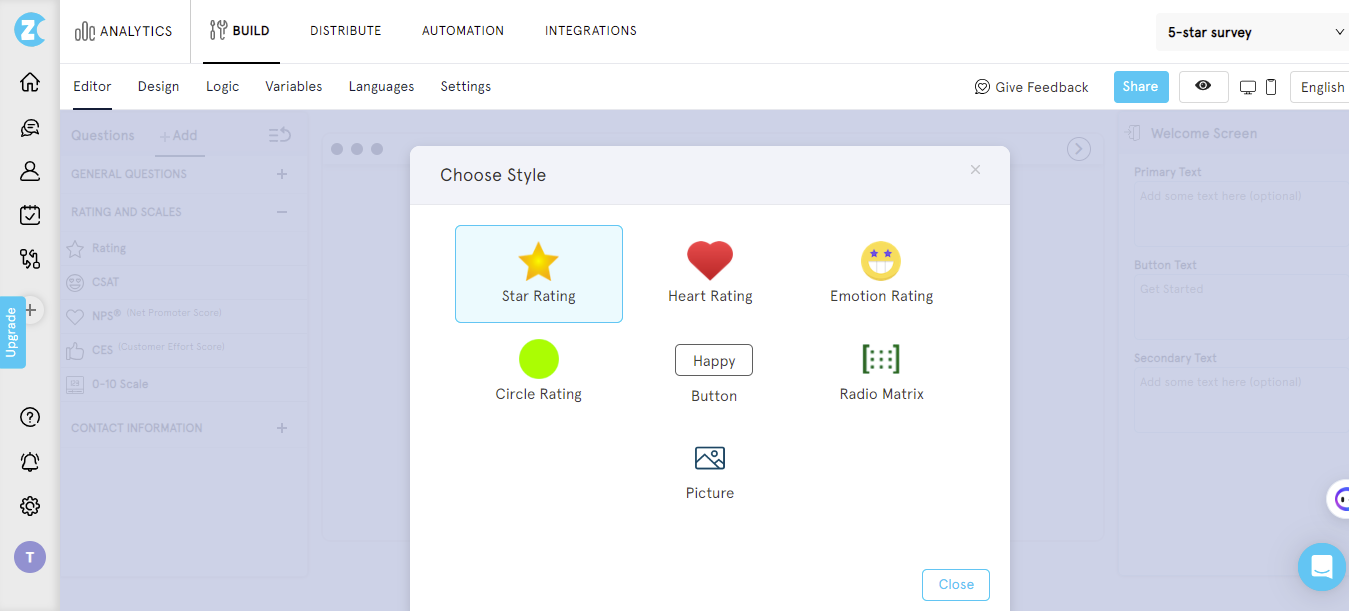Open the Automation menu

click(x=462, y=31)
